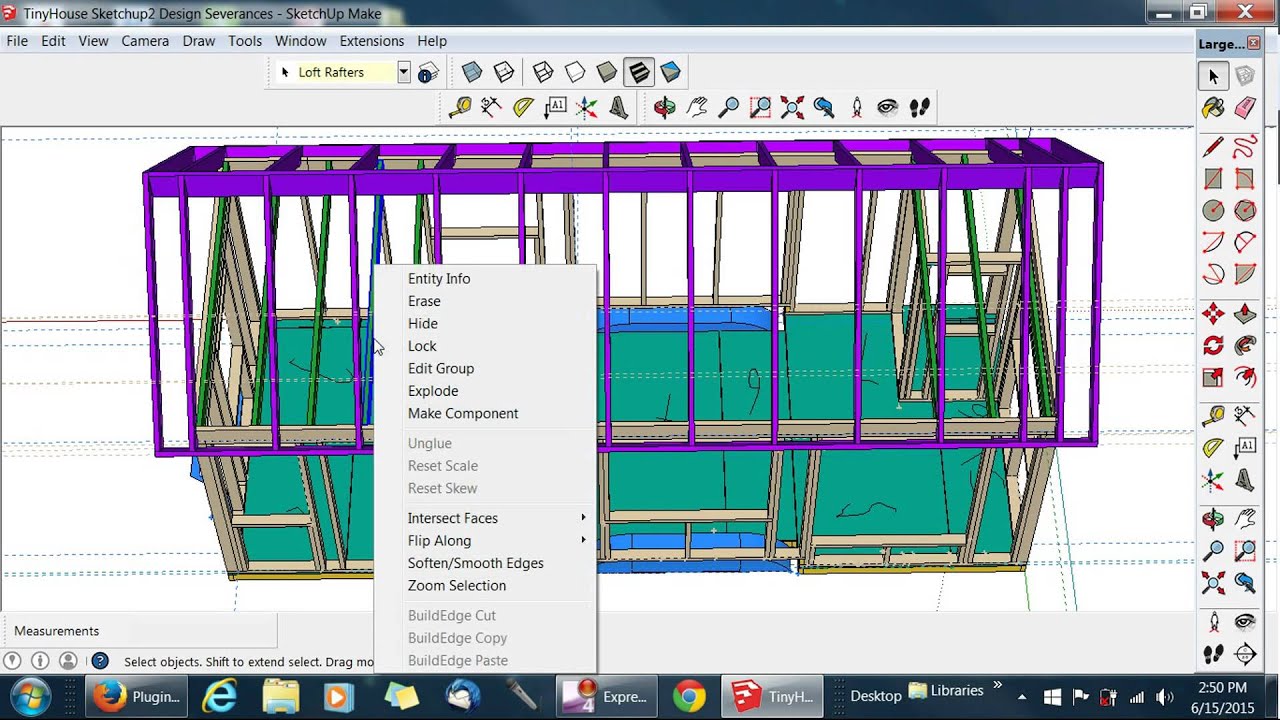The height and width of the screenshot is (720, 1280).
Task: Open the status bar help icon
Action: pyautogui.click(x=99, y=661)
